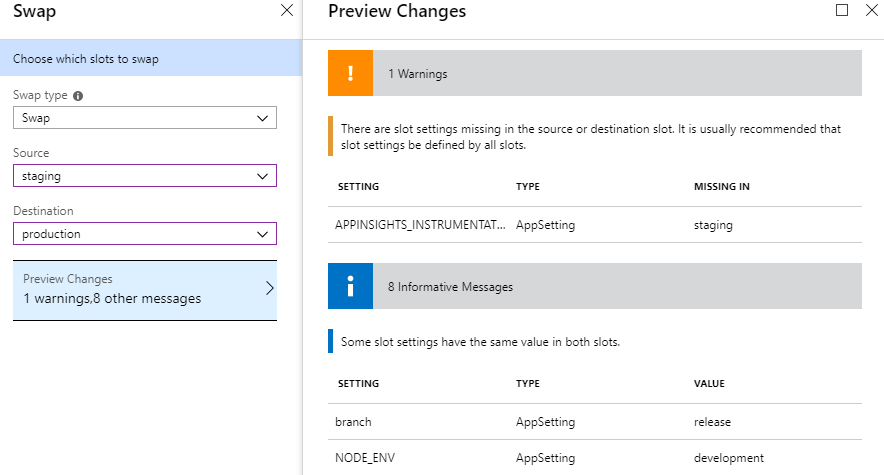This screenshot has height=475, width=884.
Task: Open Preview Changes warnings summary row
Action: coord(145,290)
